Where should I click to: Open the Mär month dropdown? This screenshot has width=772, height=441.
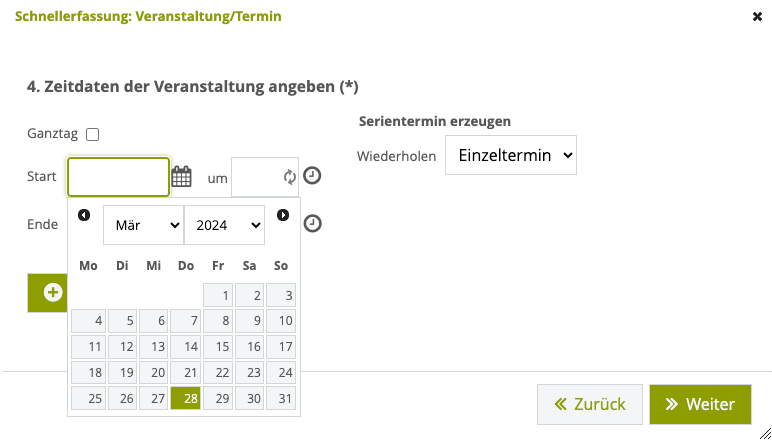[x=143, y=225]
